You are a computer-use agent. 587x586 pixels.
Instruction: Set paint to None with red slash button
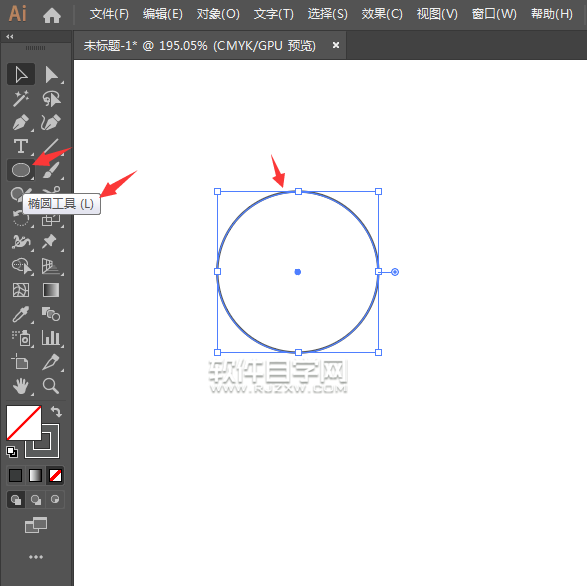click(x=55, y=476)
